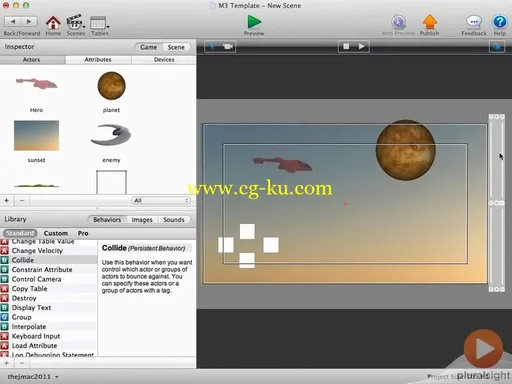The image size is (512, 384).
Task: Show the Images library
Action: [x=142, y=220]
